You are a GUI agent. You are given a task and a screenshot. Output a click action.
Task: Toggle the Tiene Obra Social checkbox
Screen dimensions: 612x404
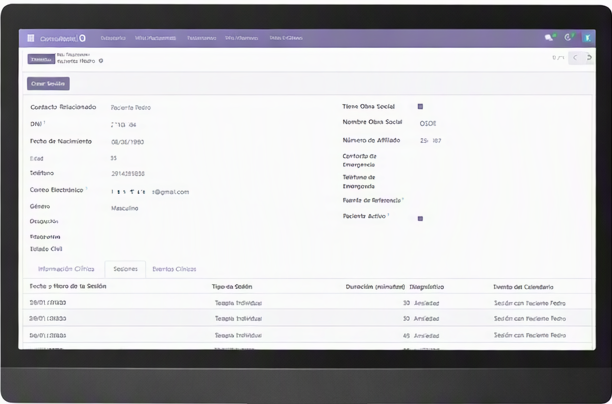coord(420,107)
